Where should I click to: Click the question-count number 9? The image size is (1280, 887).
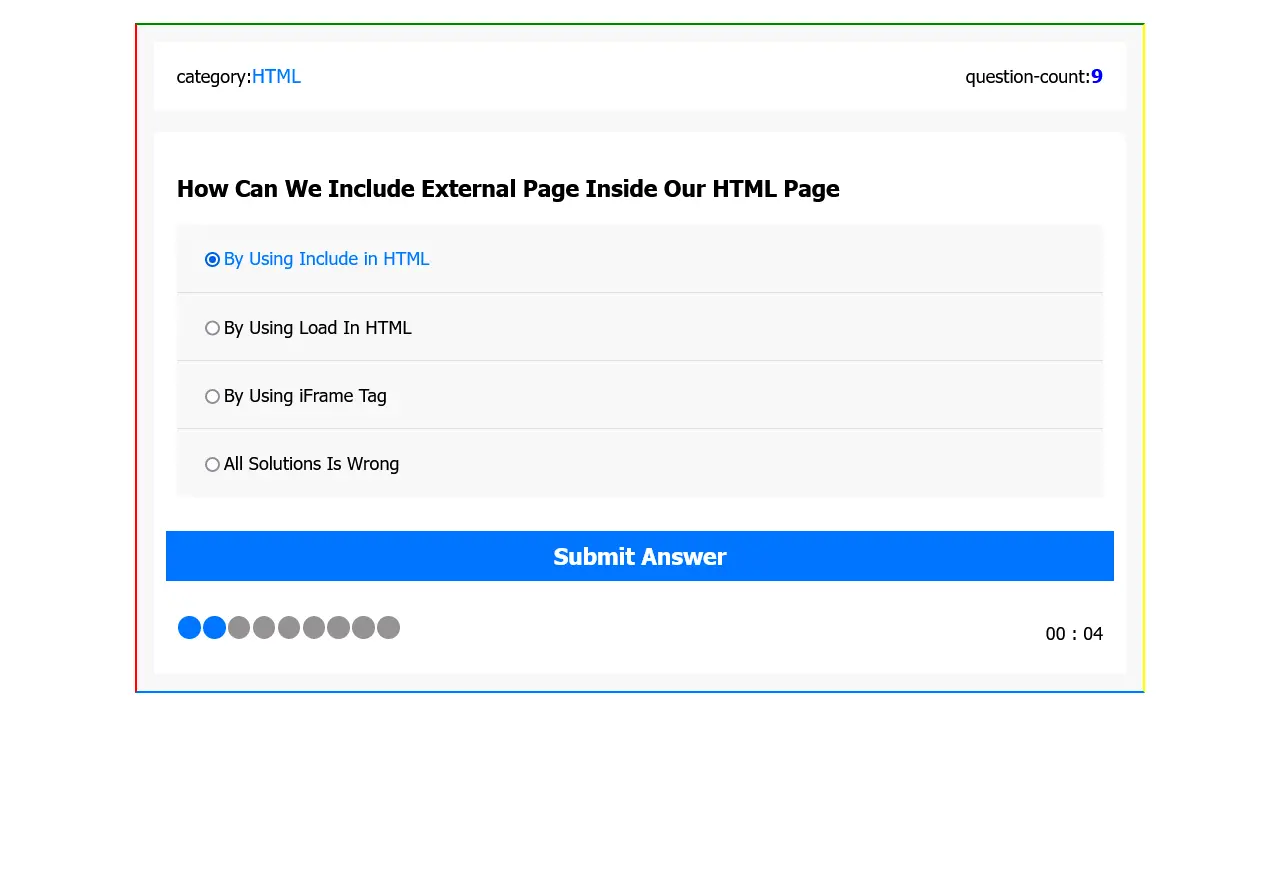(x=1097, y=77)
